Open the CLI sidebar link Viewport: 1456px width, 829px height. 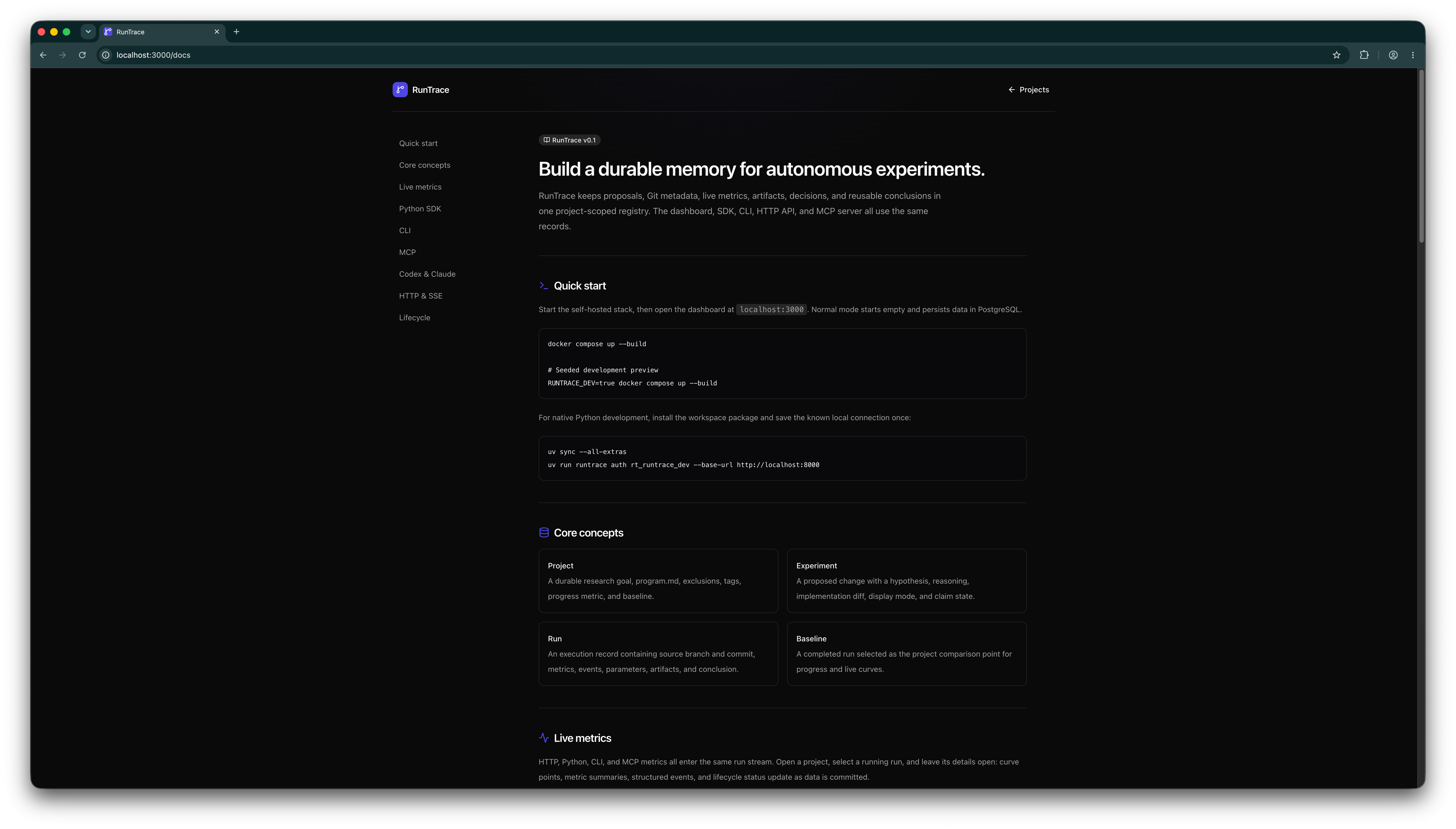[404, 231]
